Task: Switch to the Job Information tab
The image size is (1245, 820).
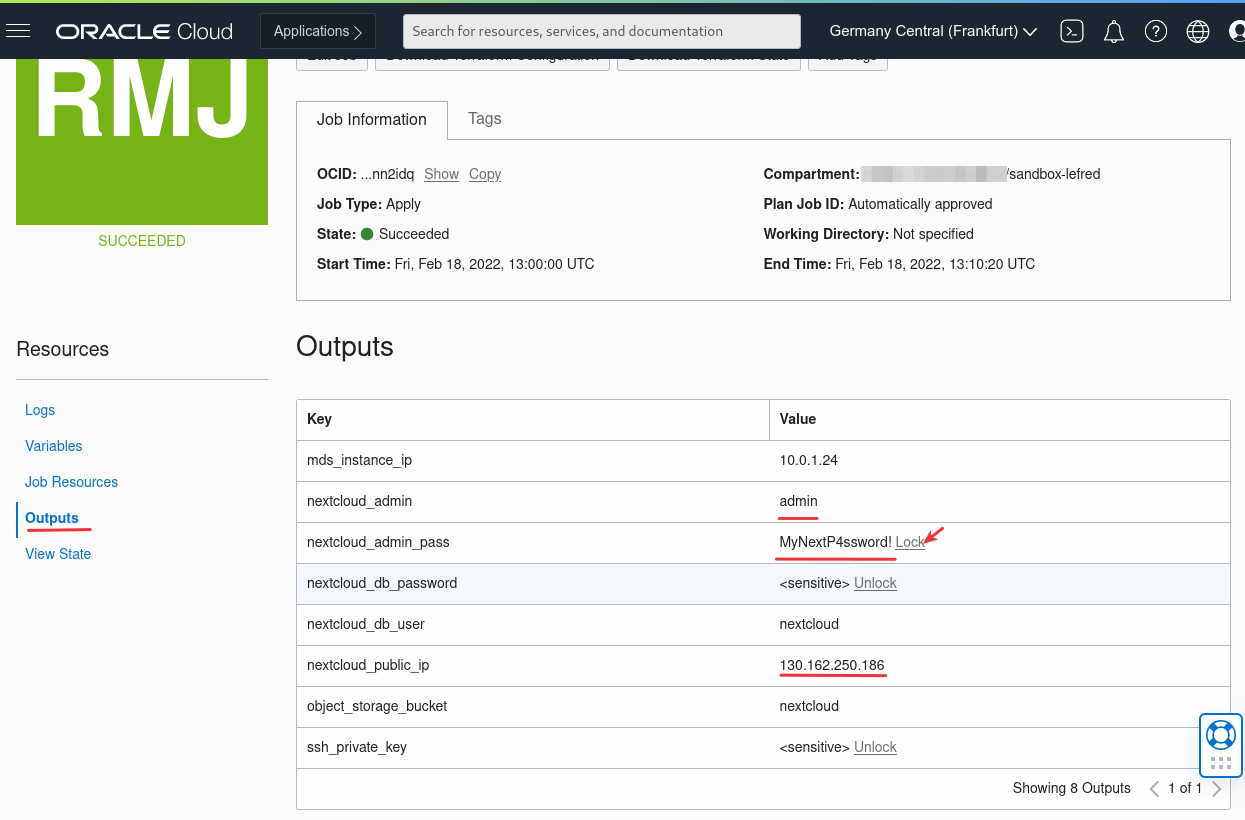Action: click(372, 119)
